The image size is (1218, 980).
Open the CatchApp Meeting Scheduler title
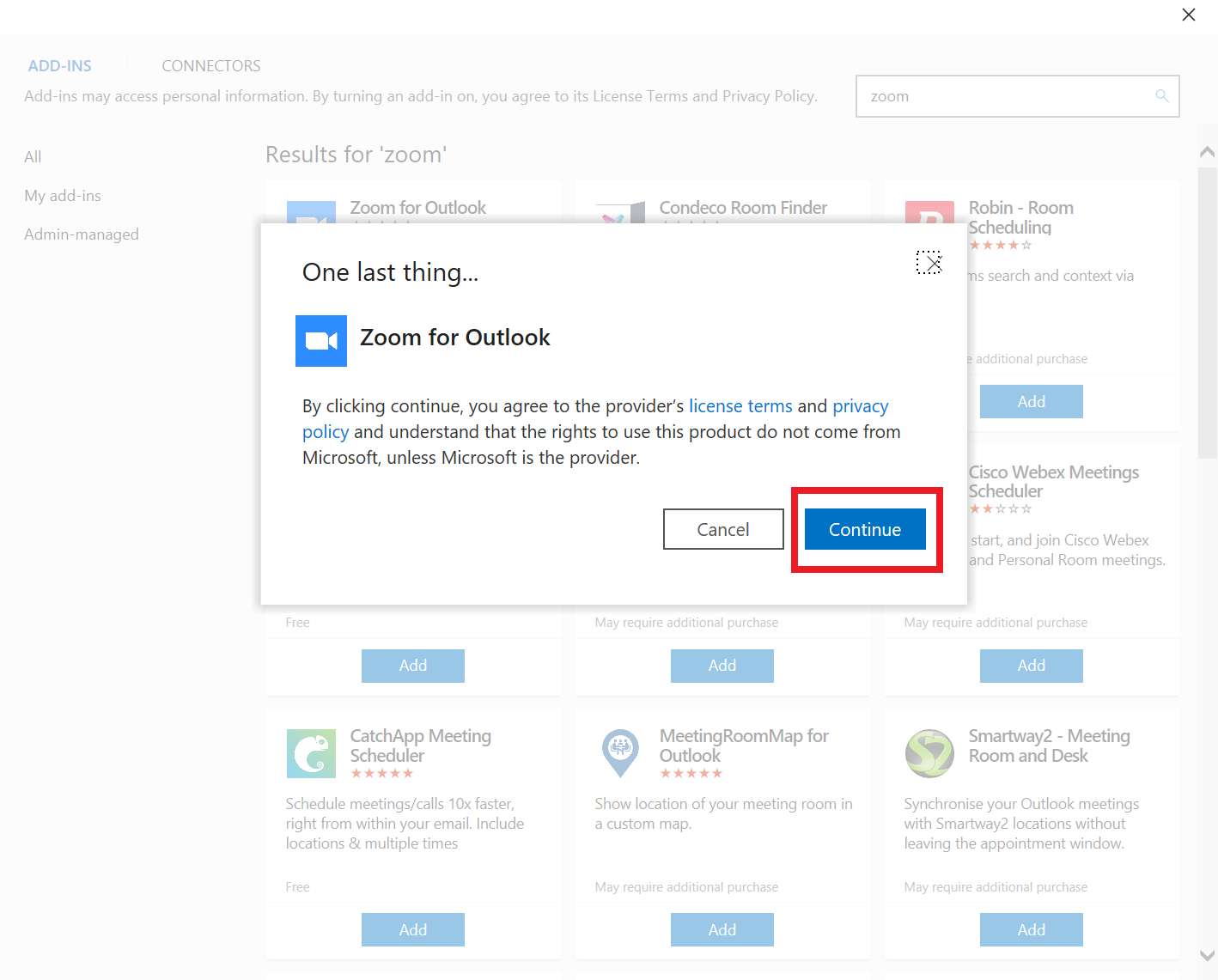click(x=421, y=746)
